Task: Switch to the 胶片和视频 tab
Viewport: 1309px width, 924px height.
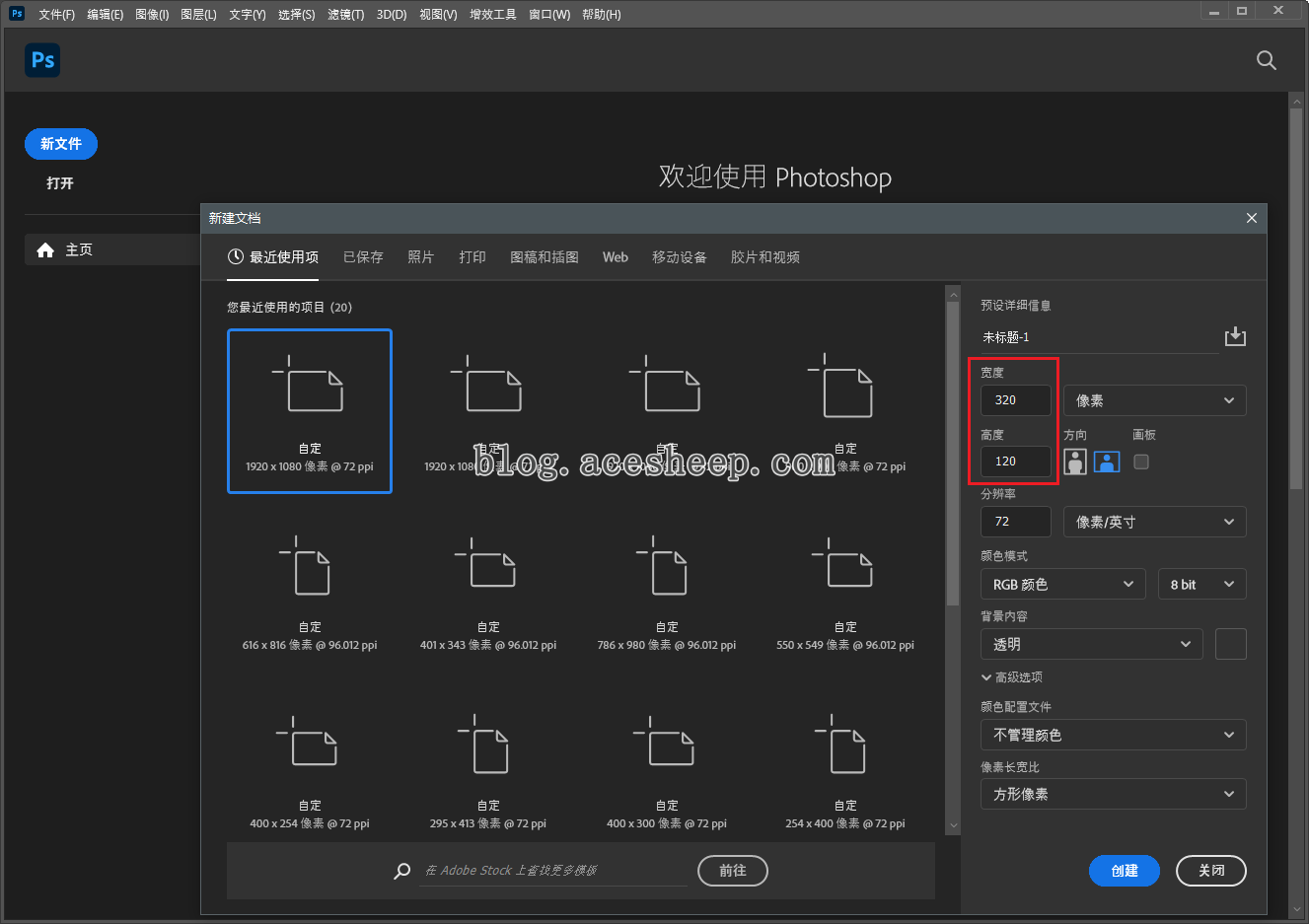Action: tap(765, 257)
